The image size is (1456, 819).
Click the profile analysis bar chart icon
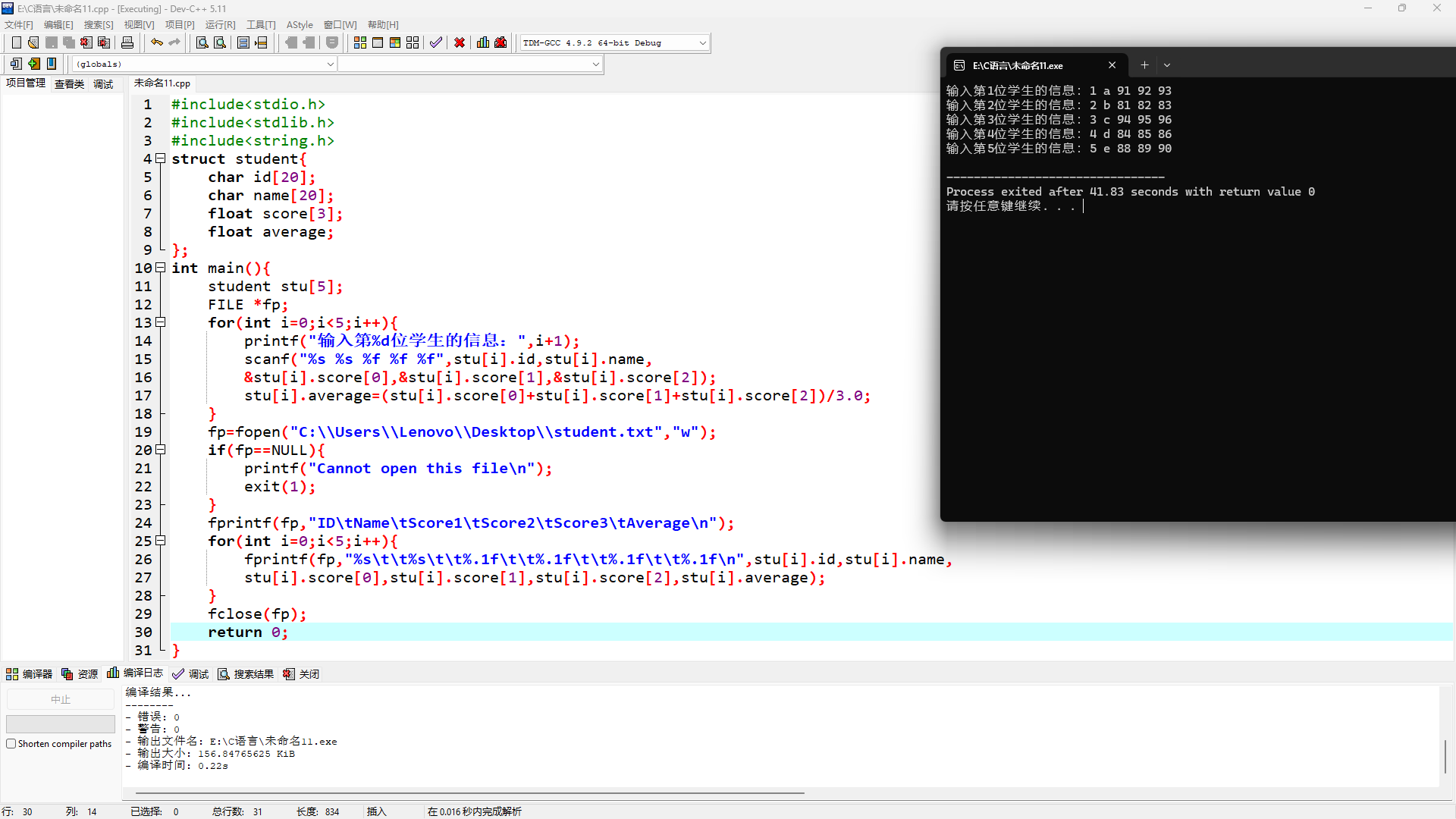point(483,43)
